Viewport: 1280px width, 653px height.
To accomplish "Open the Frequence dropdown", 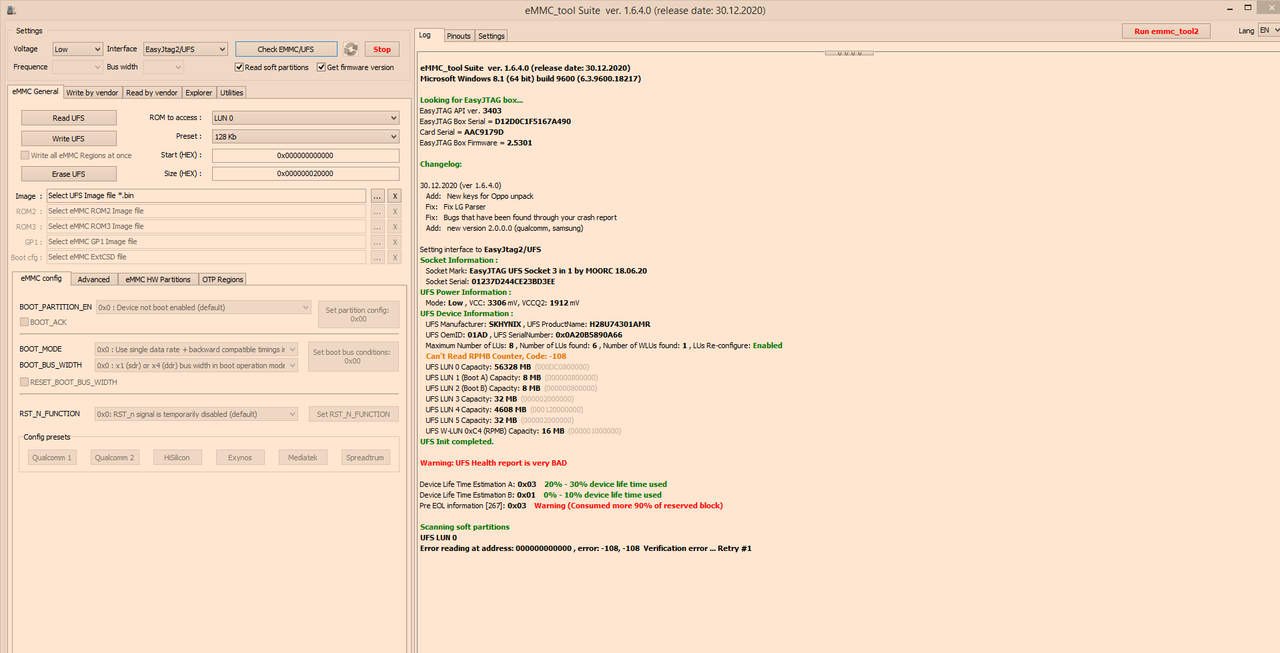I will point(77,67).
